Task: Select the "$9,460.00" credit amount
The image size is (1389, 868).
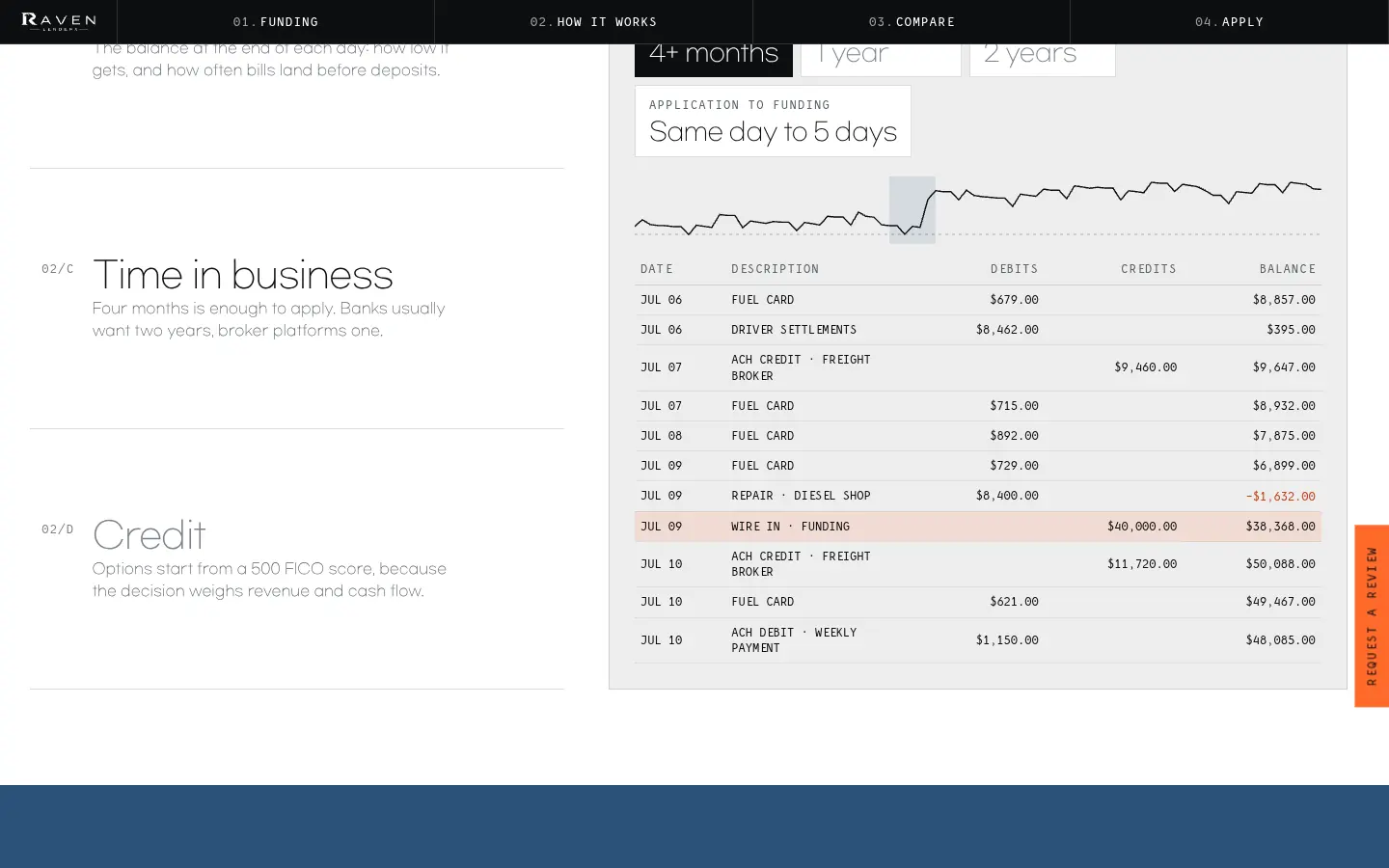Action: coord(1146,367)
